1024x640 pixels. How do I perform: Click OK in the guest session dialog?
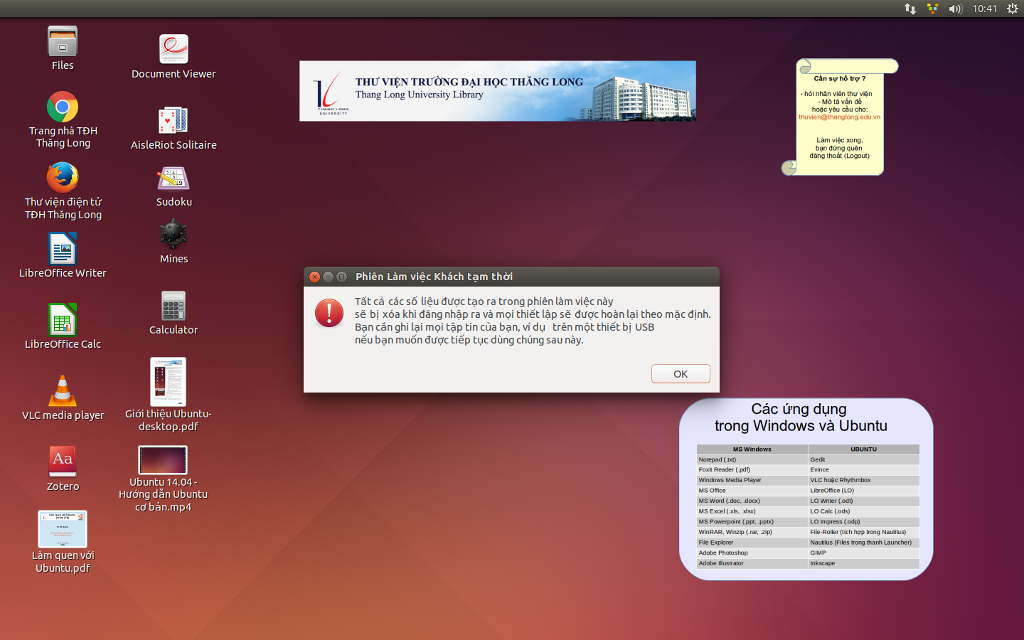tap(680, 374)
